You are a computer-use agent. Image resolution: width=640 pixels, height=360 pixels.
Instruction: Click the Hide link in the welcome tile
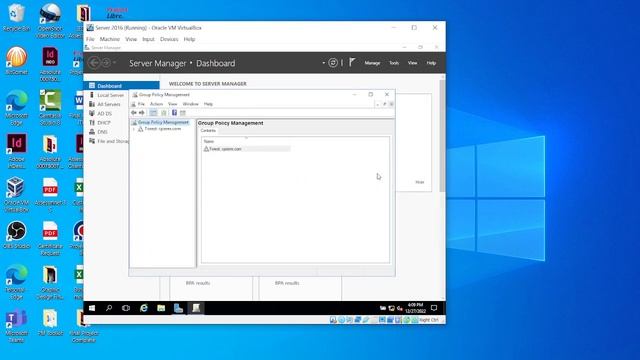(x=420, y=182)
